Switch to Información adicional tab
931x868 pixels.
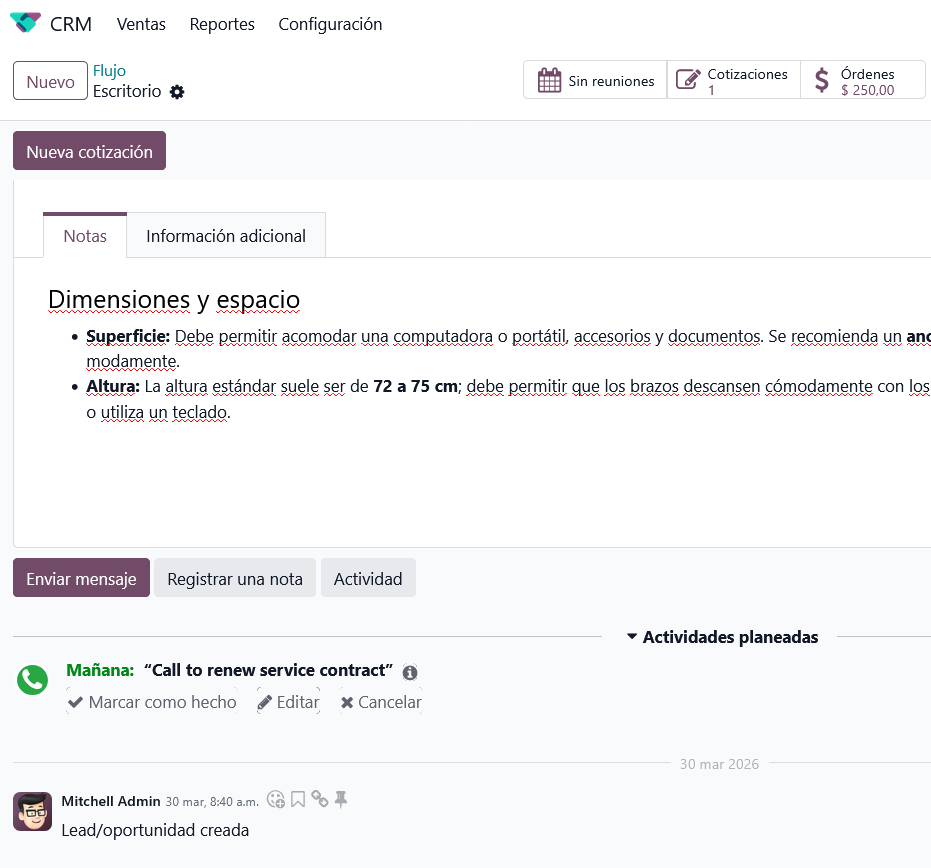[x=226, y=236]
